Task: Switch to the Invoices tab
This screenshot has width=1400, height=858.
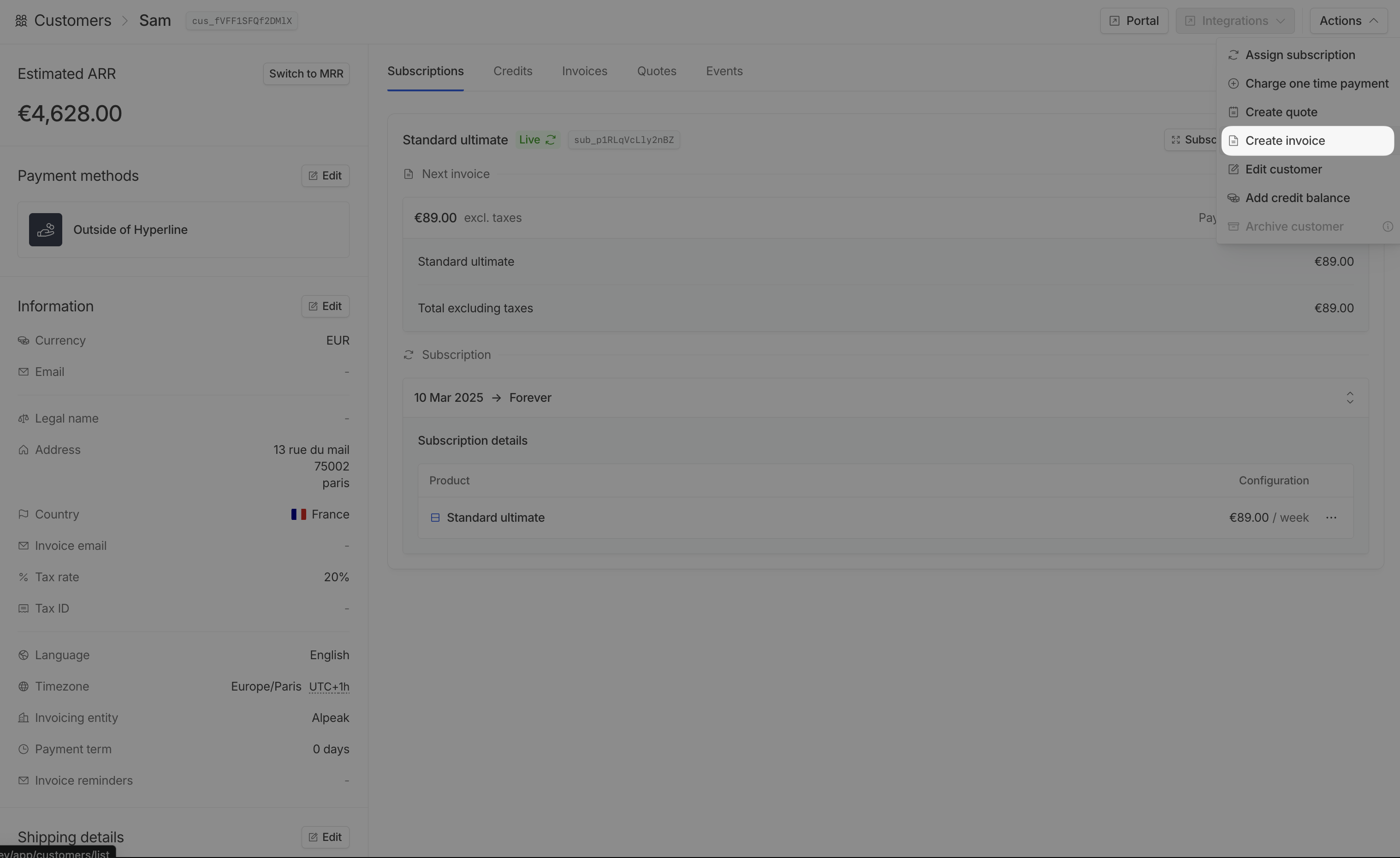Action: (584, 71)
